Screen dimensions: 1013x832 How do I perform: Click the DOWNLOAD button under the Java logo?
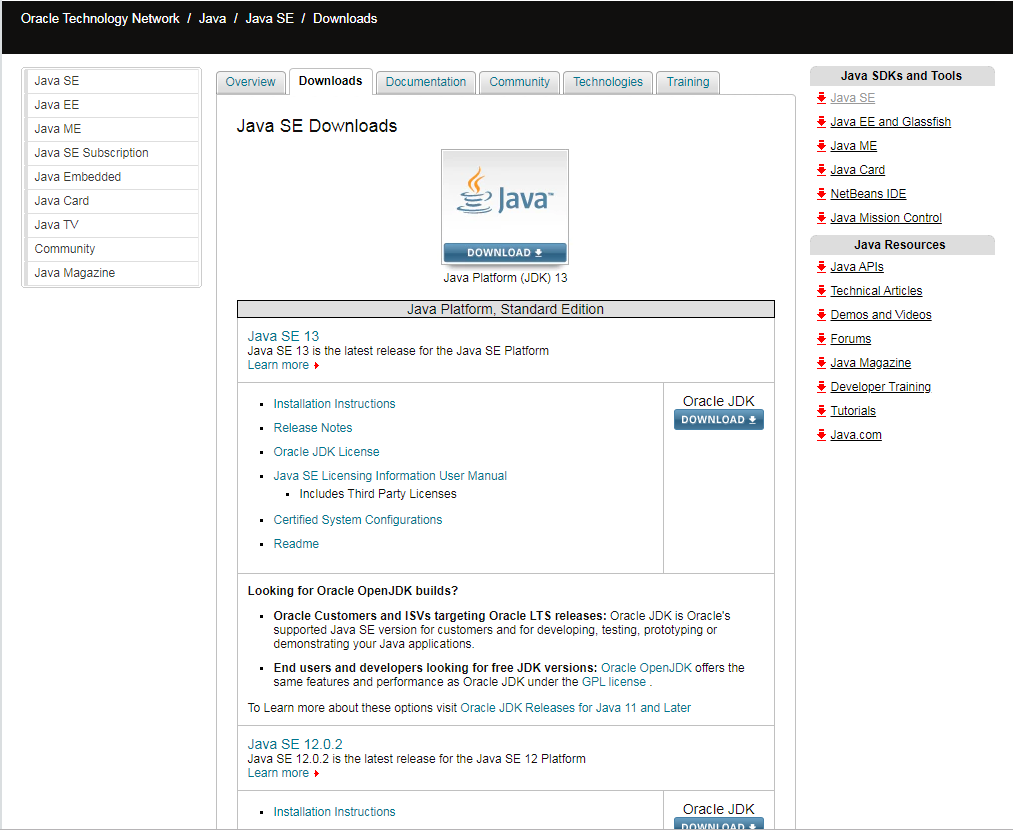click(x=505, y=253)
